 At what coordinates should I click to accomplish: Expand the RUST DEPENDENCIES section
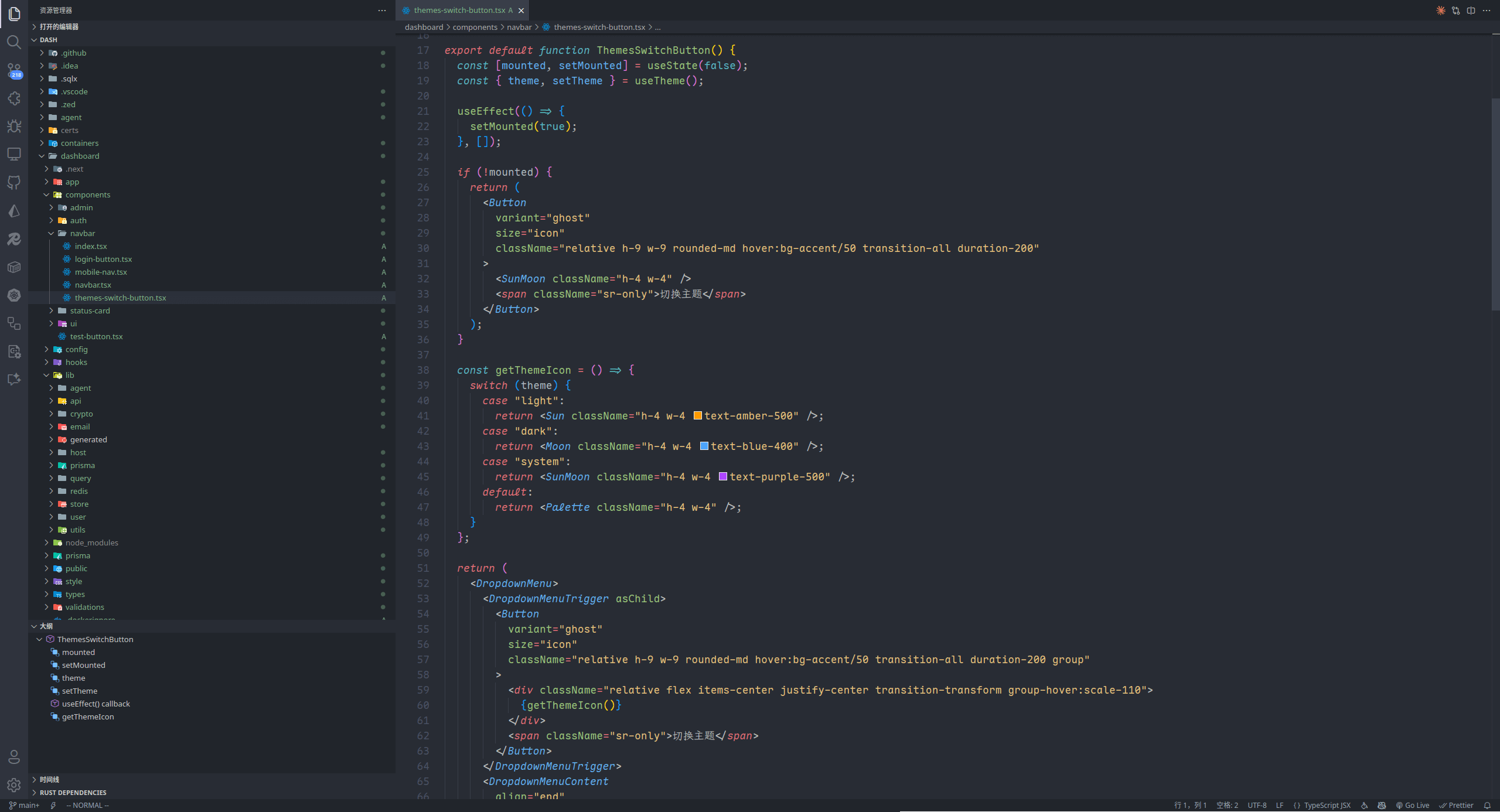212,793
